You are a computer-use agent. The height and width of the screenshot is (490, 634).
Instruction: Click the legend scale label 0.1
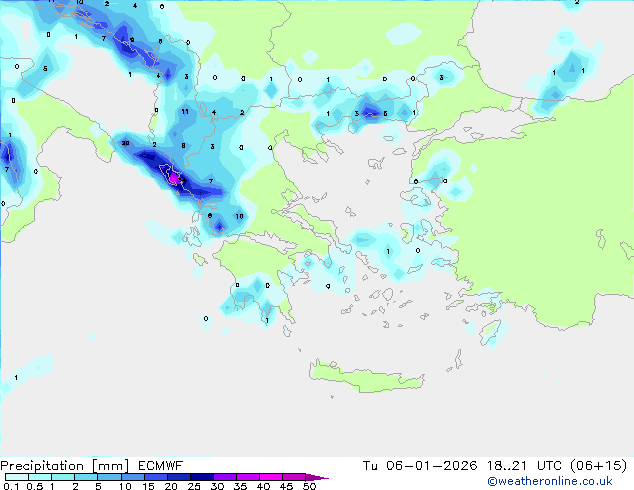(x=11, y=486)
